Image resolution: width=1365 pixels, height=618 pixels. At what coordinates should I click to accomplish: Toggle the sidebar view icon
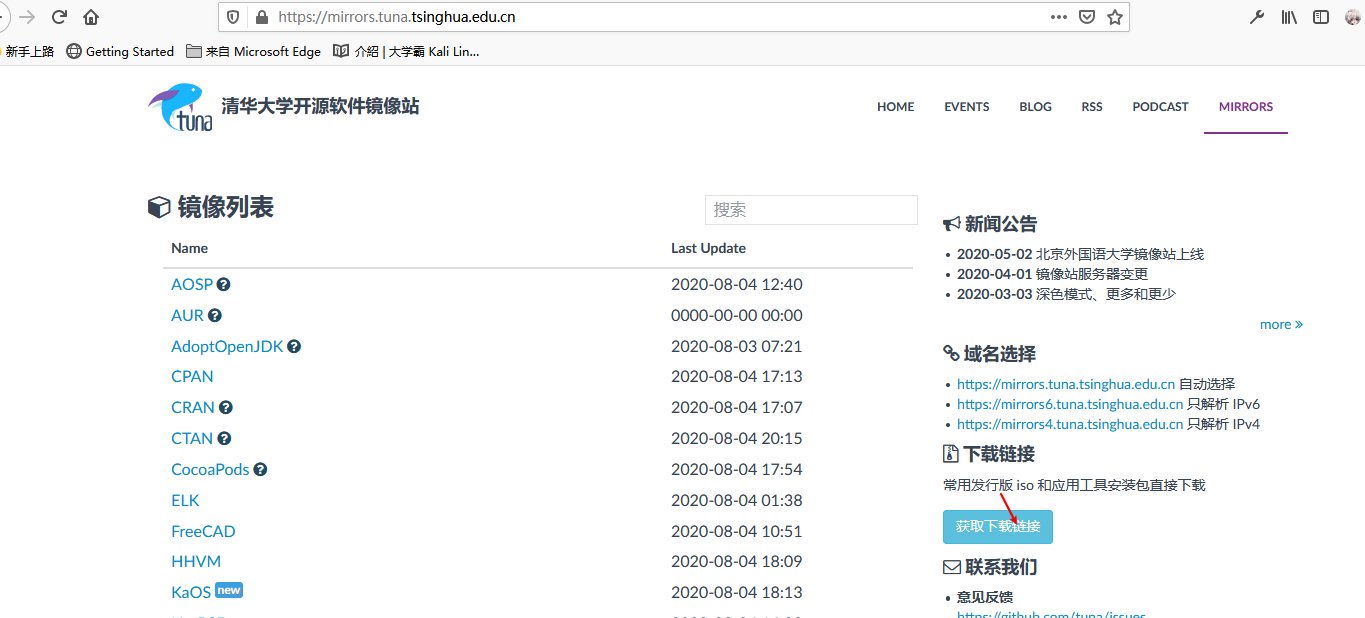(1321, 17)
